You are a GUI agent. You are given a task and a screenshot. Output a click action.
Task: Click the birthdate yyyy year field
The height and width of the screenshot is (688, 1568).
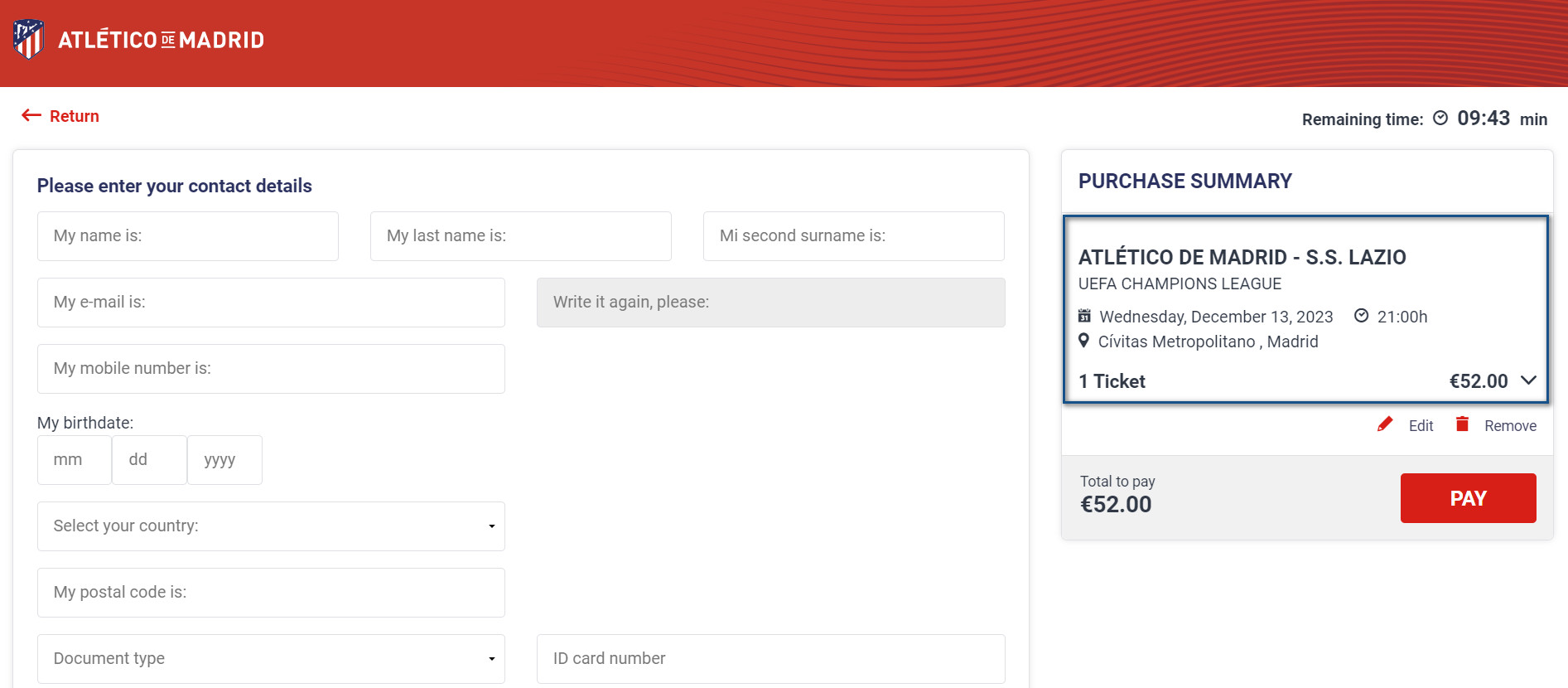(x=224, y=460)
